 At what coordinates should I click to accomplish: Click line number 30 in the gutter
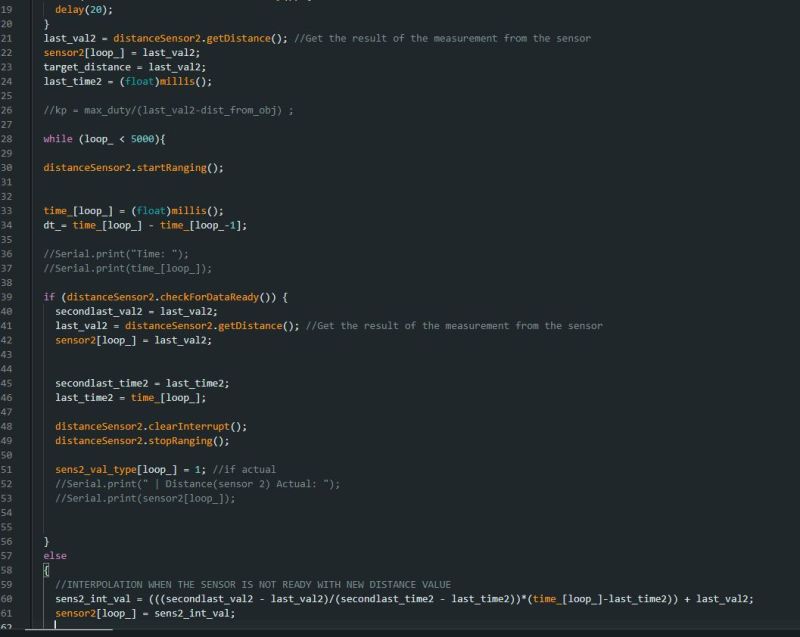coord(6,167)
